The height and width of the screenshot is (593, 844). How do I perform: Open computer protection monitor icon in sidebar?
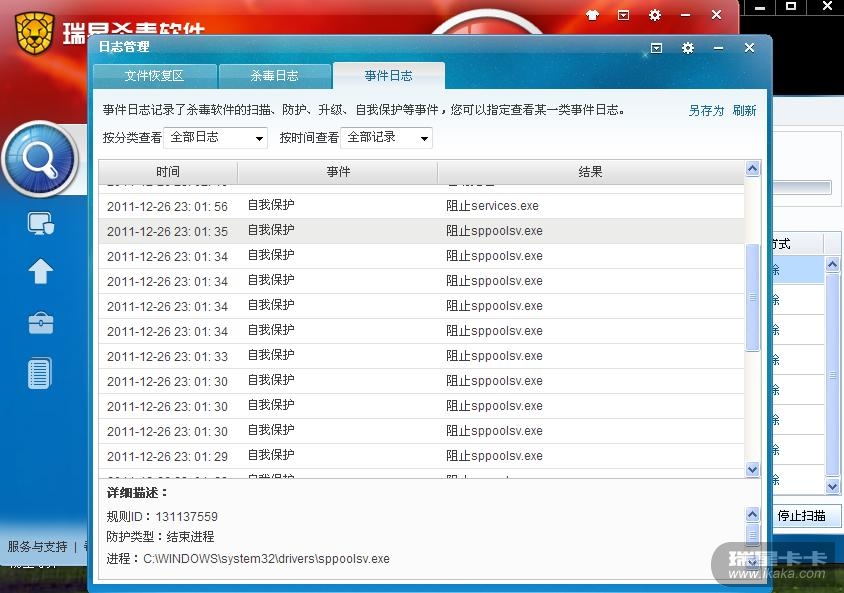[40, 223]
